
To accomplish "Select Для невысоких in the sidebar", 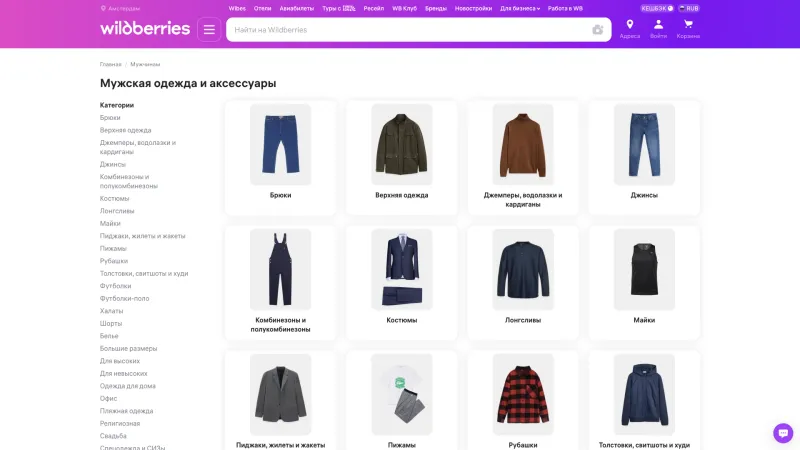I will pyautogui.click(x=123, y=373).
